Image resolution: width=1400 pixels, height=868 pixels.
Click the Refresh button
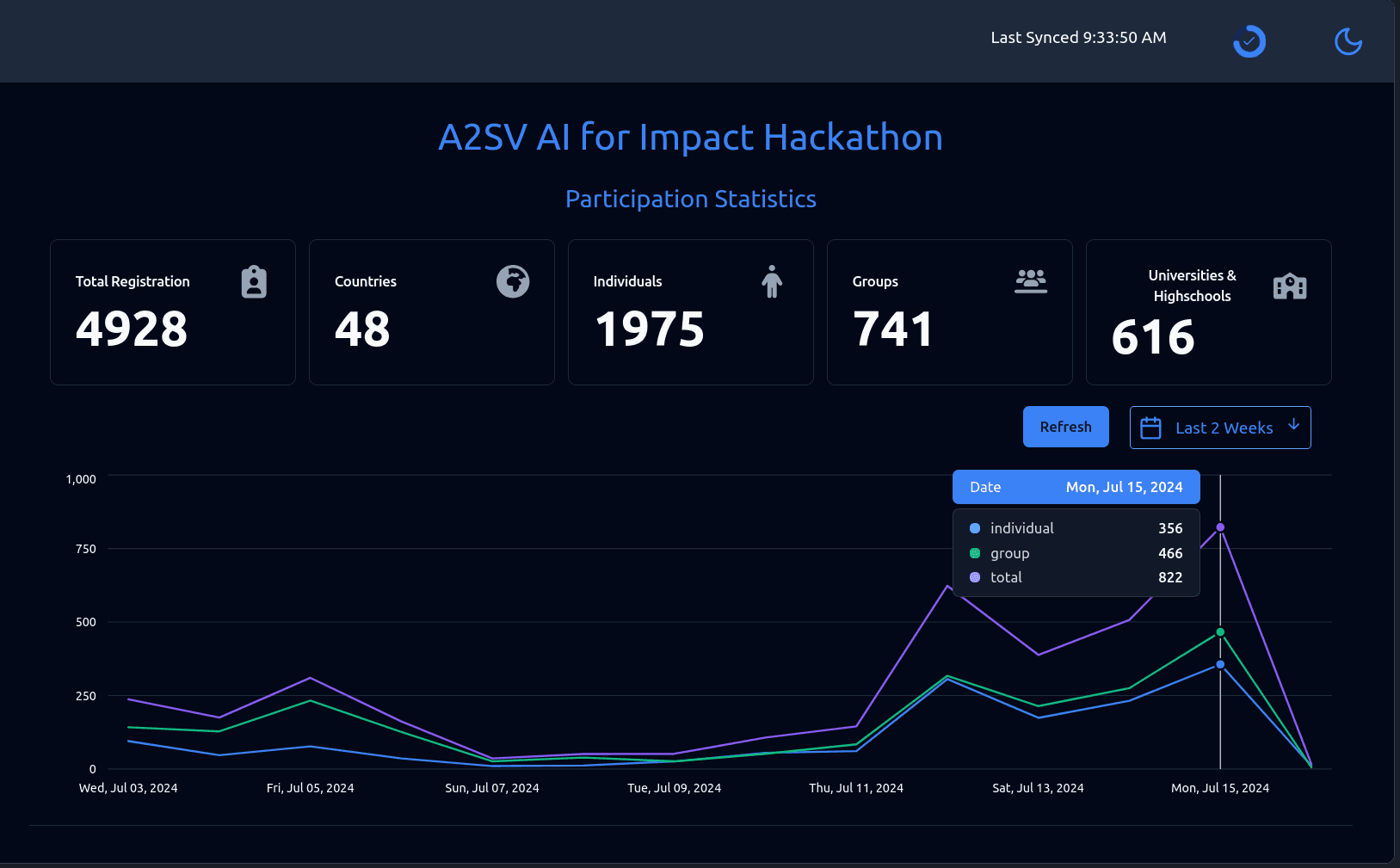(x=1065, y=427)
